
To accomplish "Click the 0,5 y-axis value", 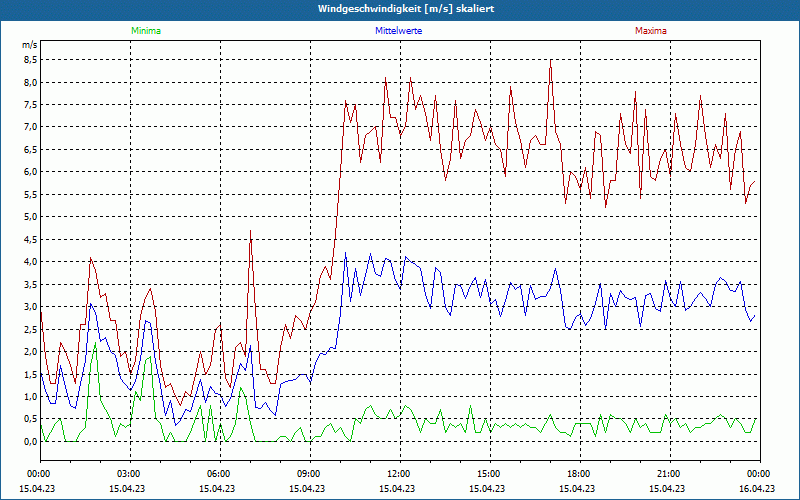I will (x=31, y=419).
